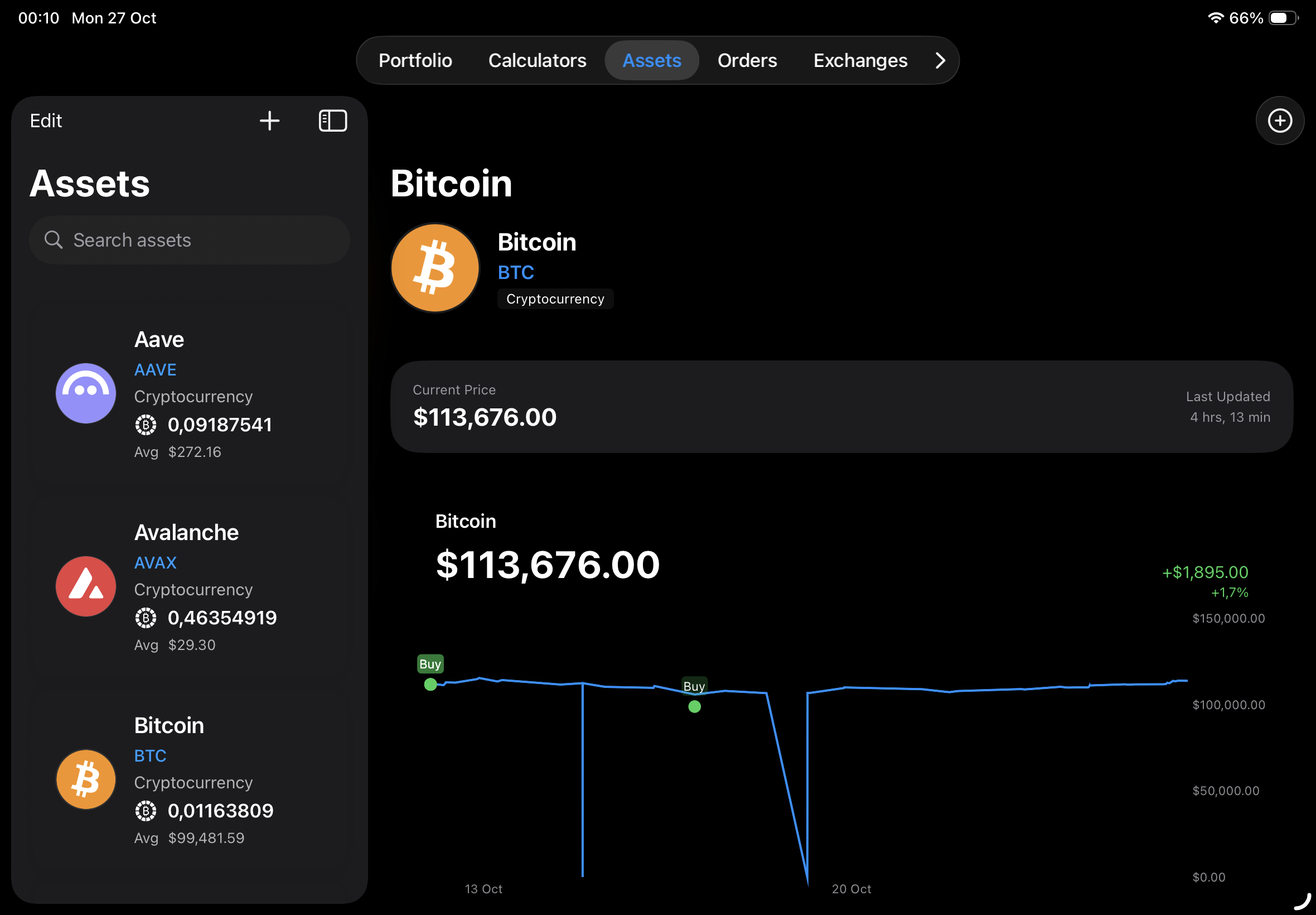Select the Aave asset icon
1316x915 pixels.
point(85,393)
